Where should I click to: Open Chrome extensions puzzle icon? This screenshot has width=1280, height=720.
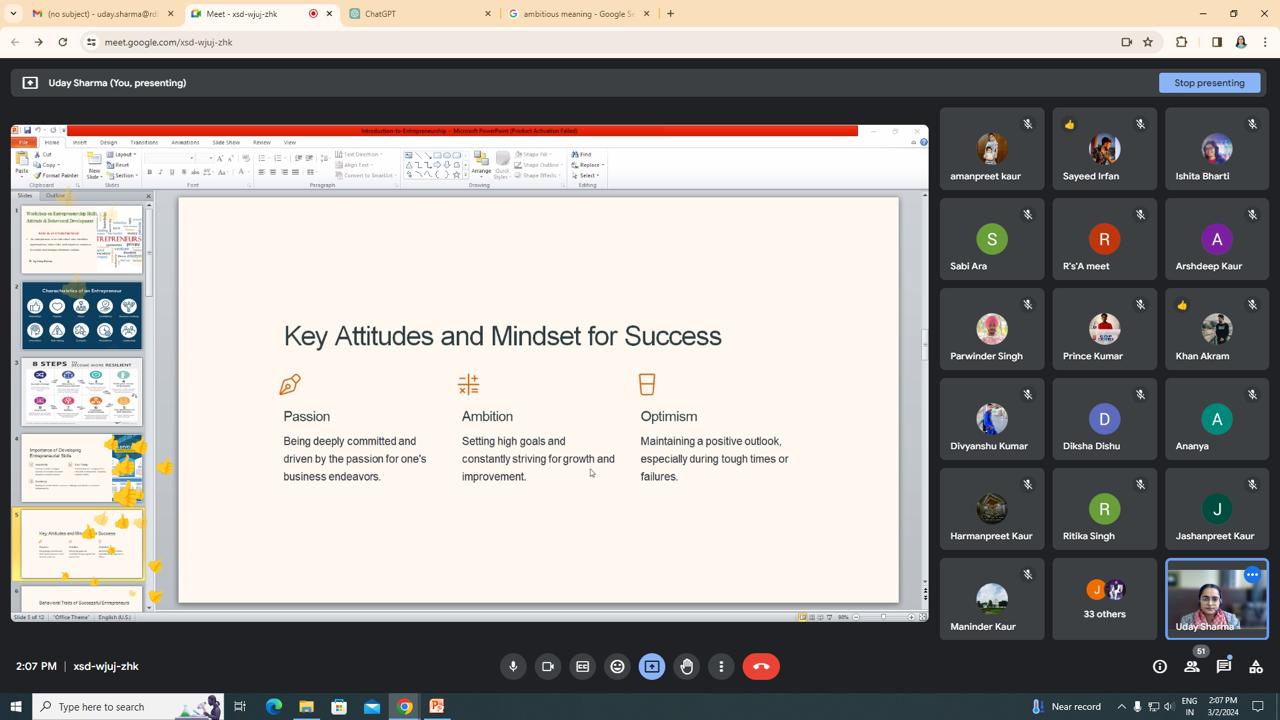click(1181, 42)
